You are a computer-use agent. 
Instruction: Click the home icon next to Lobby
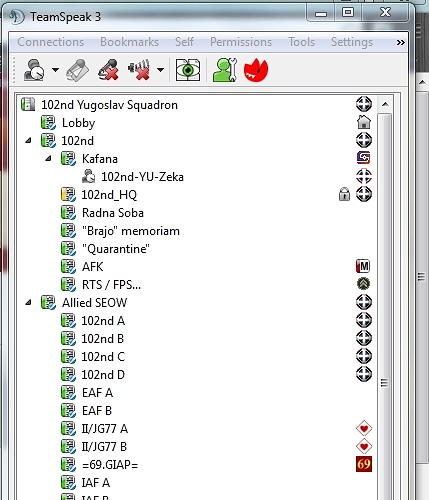coord(364,122)
